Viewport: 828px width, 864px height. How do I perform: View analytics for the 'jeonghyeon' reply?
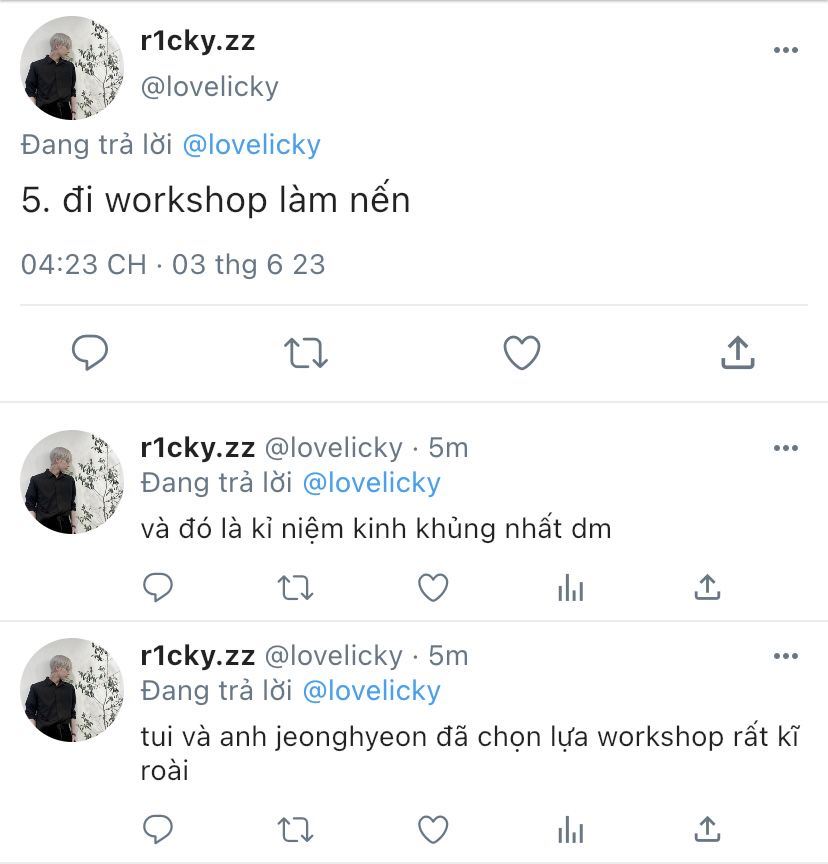tap(570, 830)
